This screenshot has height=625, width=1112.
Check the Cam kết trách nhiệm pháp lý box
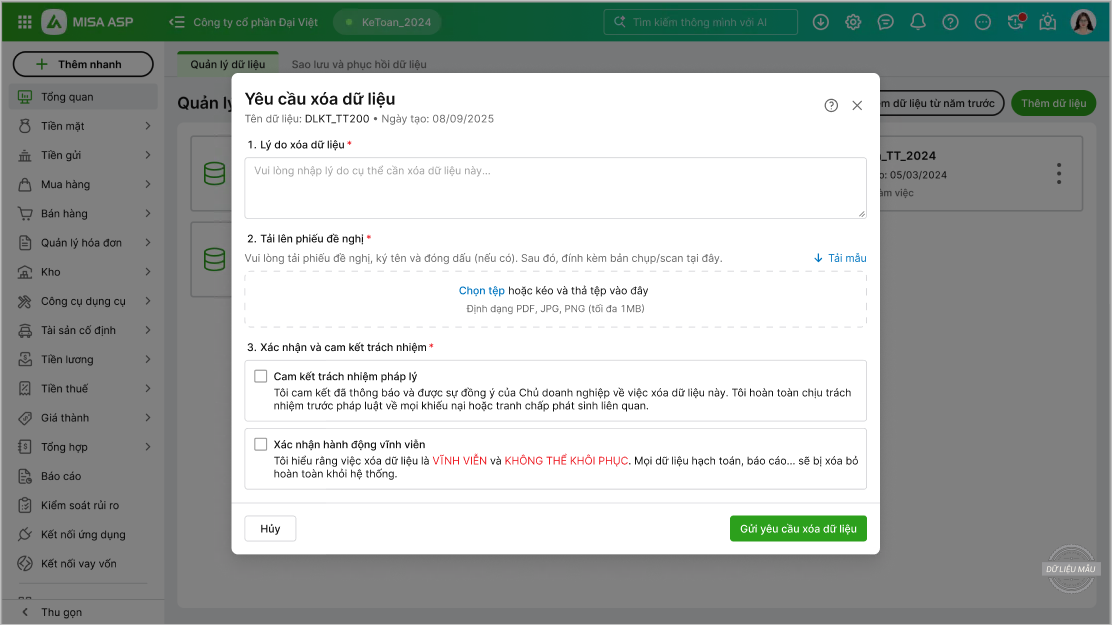pos(261,376)
